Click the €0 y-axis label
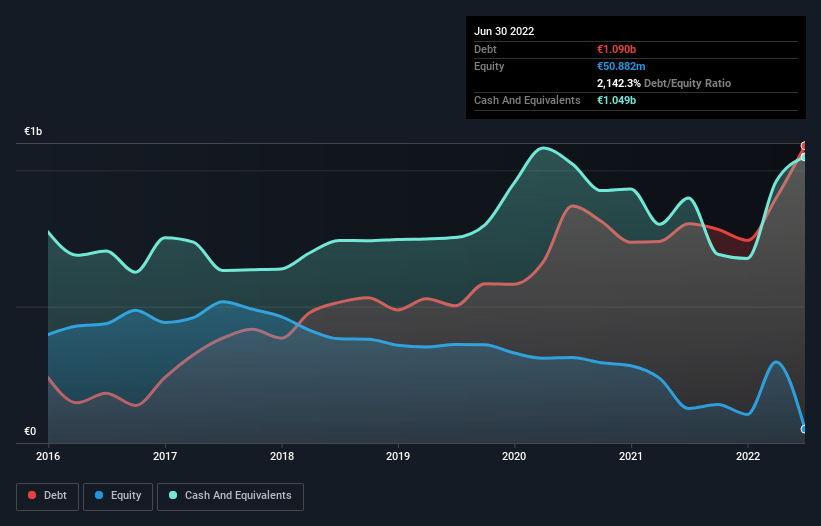Image resolution: width=821 pixels, height=526 pixels. click(x=30, y=431)
